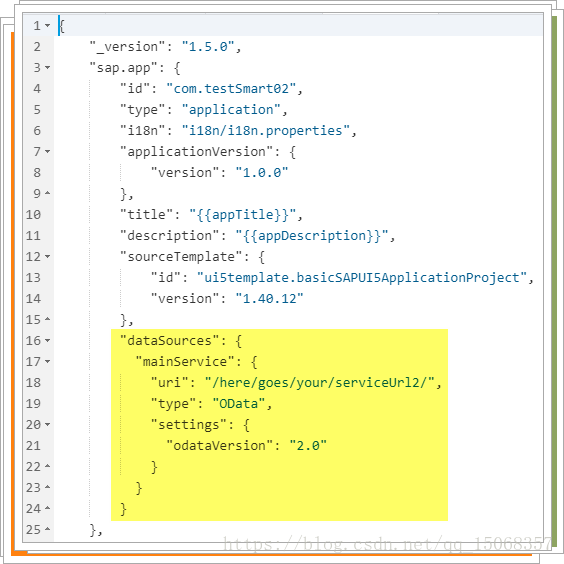
Task: Click the "{{appTitle}}" value
Action: click(x=243, y=215)
